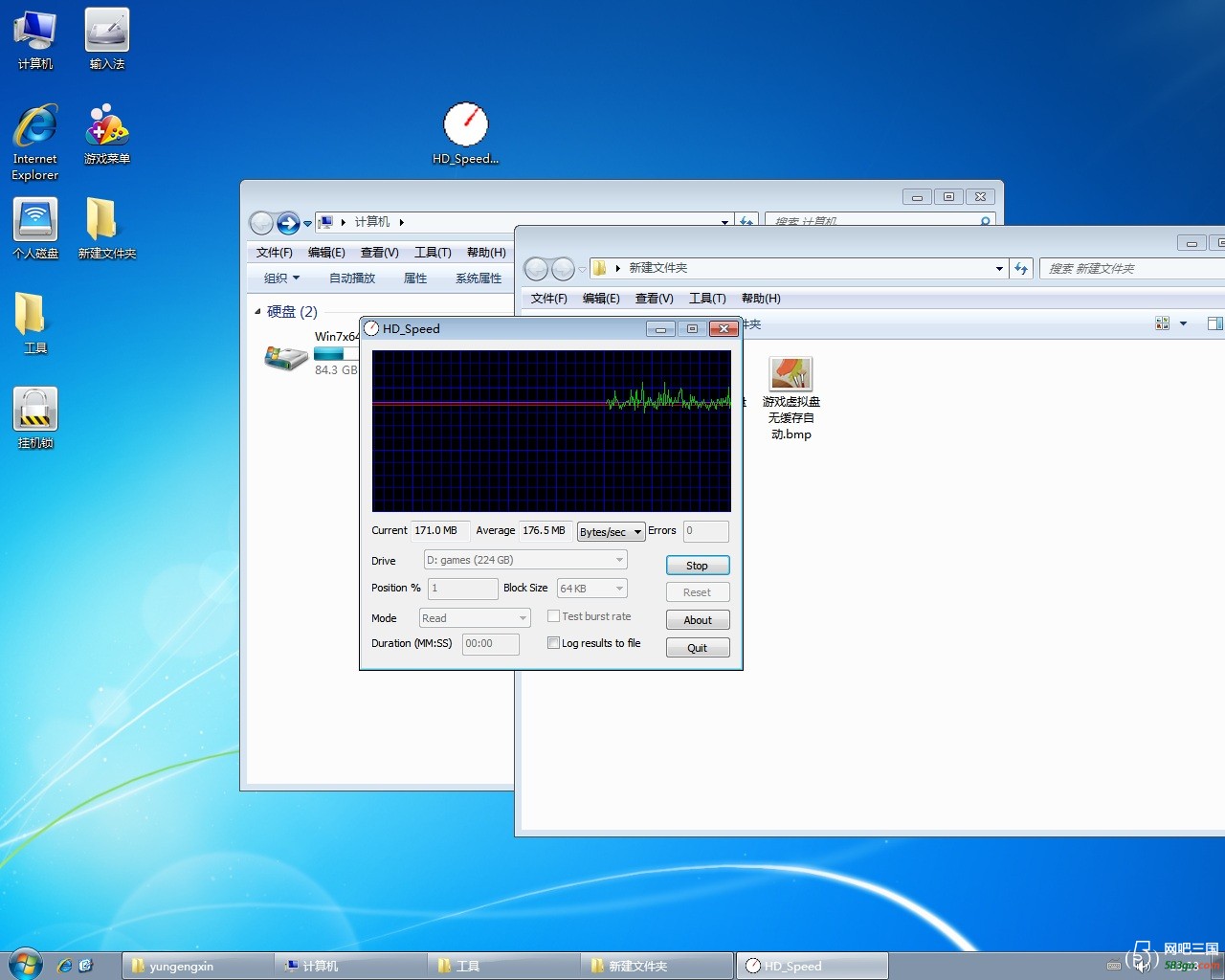Viewport: 1225px width, 980px height.
Task: Open 工具(T) menu in 新建文件夹 window
Action: tap(707, 299)
